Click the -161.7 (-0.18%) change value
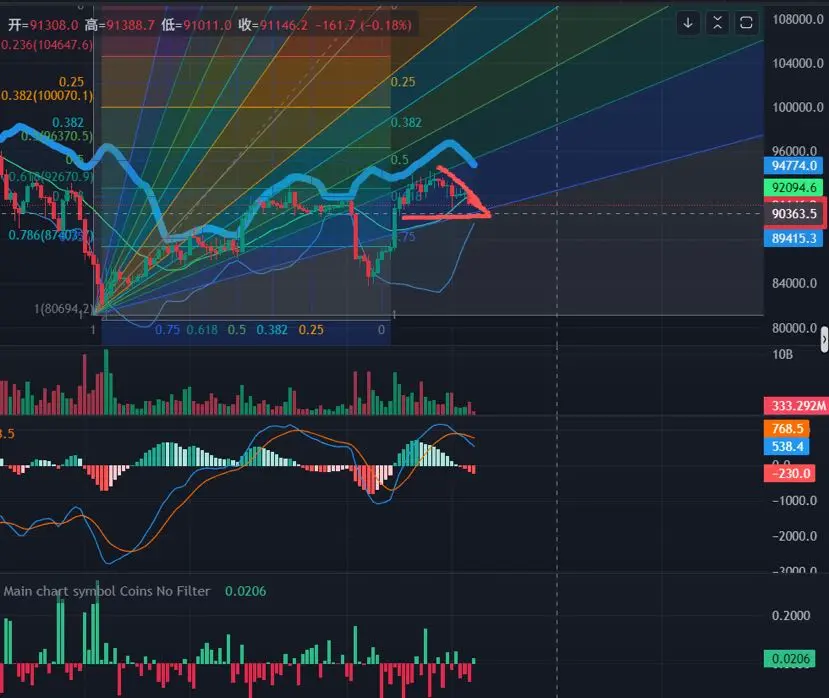This screenshot has height=698, width=829. (363, 25)
